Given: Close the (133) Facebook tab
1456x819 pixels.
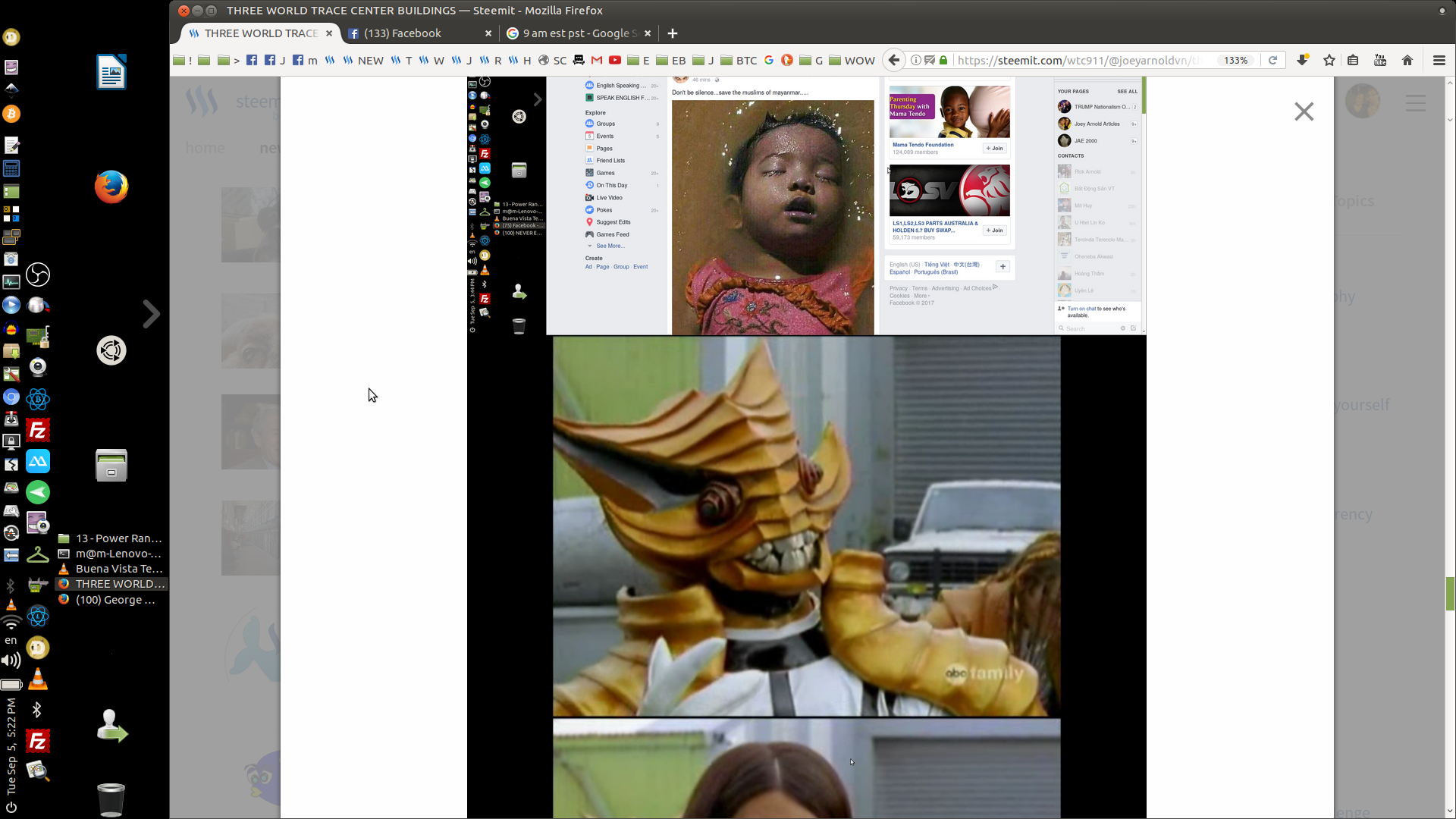Looking at the screenshot, I should (x=488, y=33).
